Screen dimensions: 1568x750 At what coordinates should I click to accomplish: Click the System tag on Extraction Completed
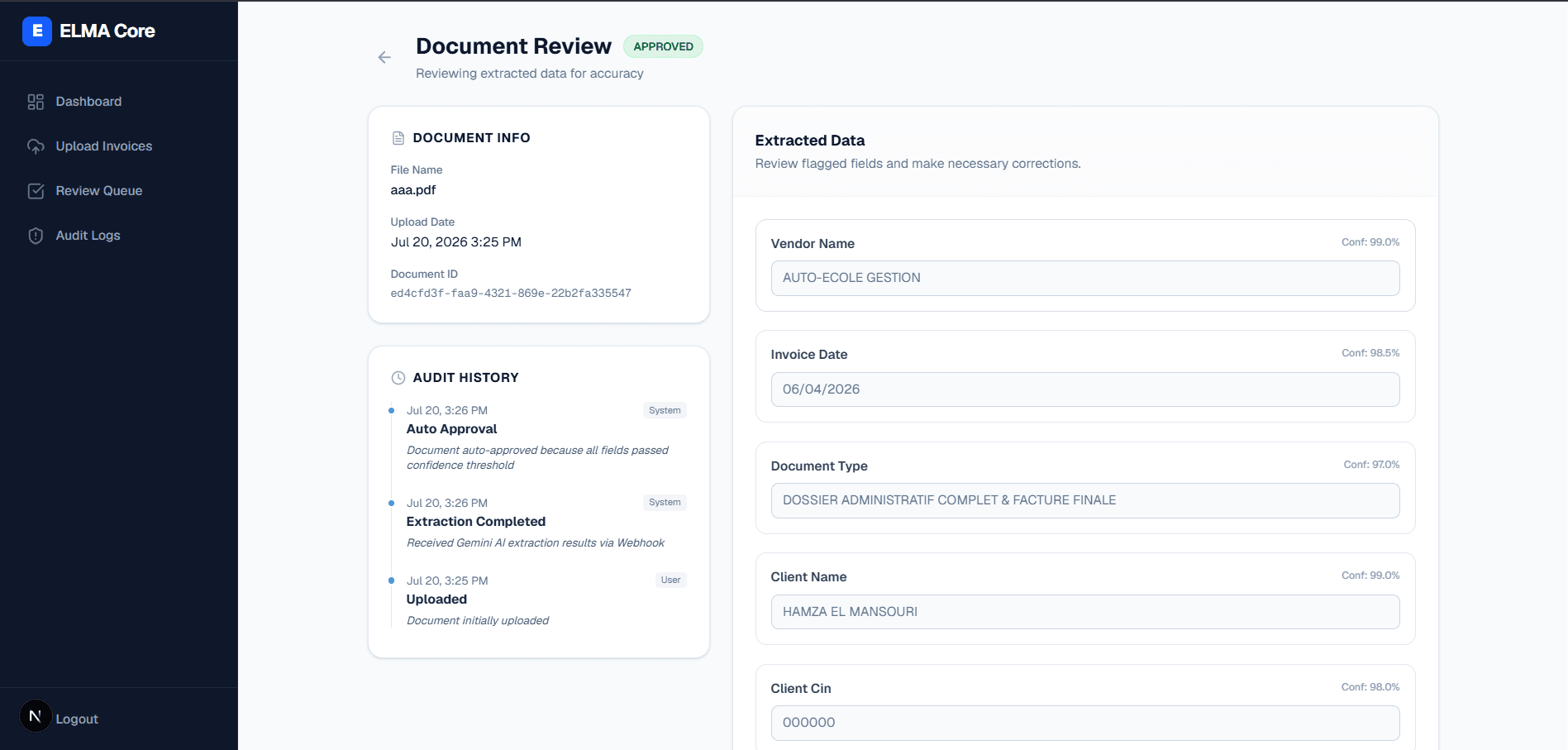coord(665,502)
